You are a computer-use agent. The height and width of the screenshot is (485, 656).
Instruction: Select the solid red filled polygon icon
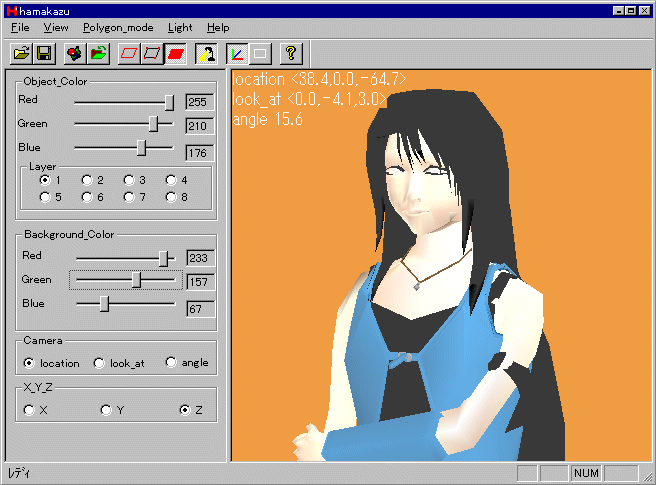click(x=175, y=54)
